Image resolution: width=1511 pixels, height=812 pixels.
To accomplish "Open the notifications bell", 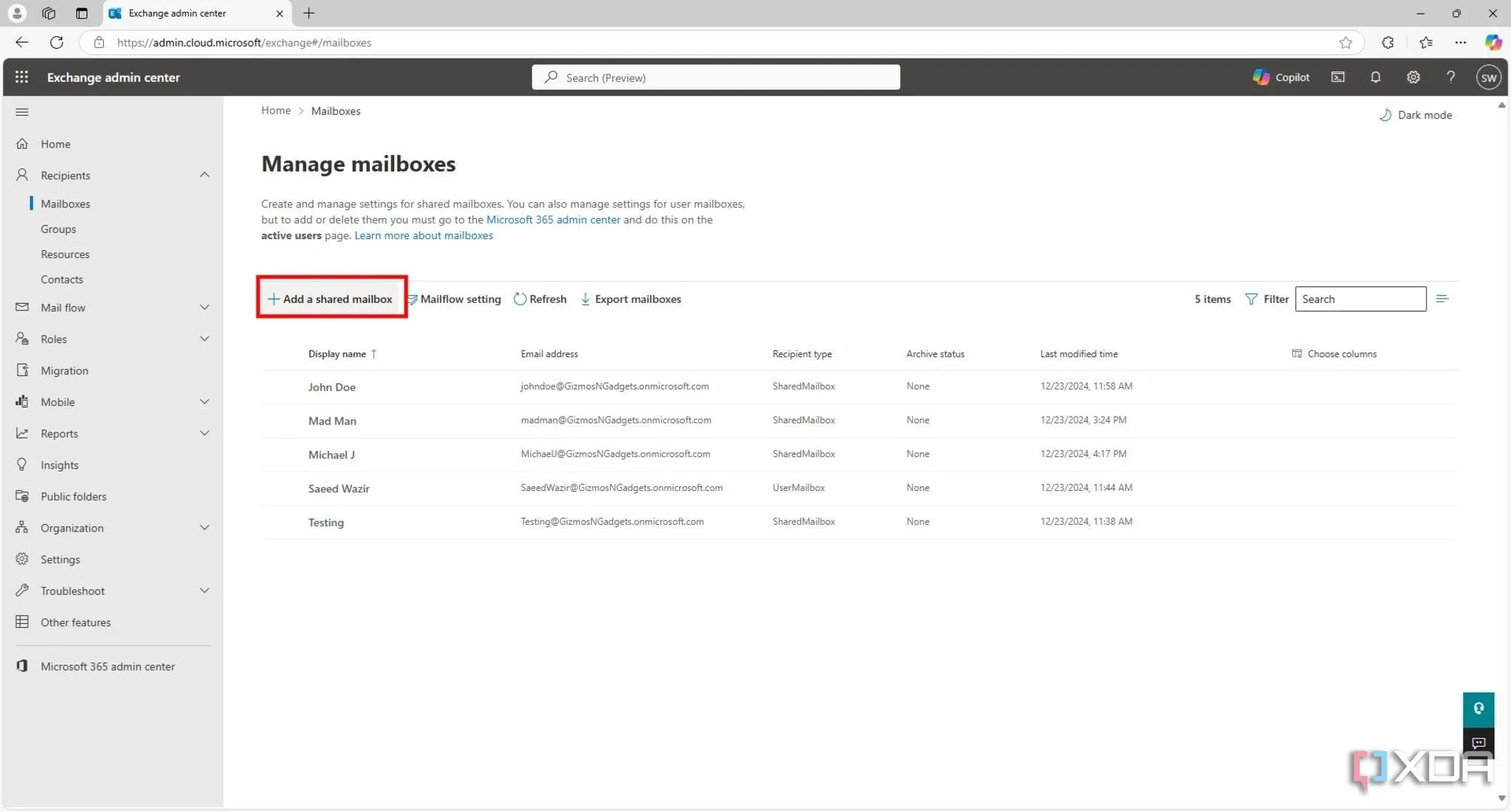I will pos(1376,77).
